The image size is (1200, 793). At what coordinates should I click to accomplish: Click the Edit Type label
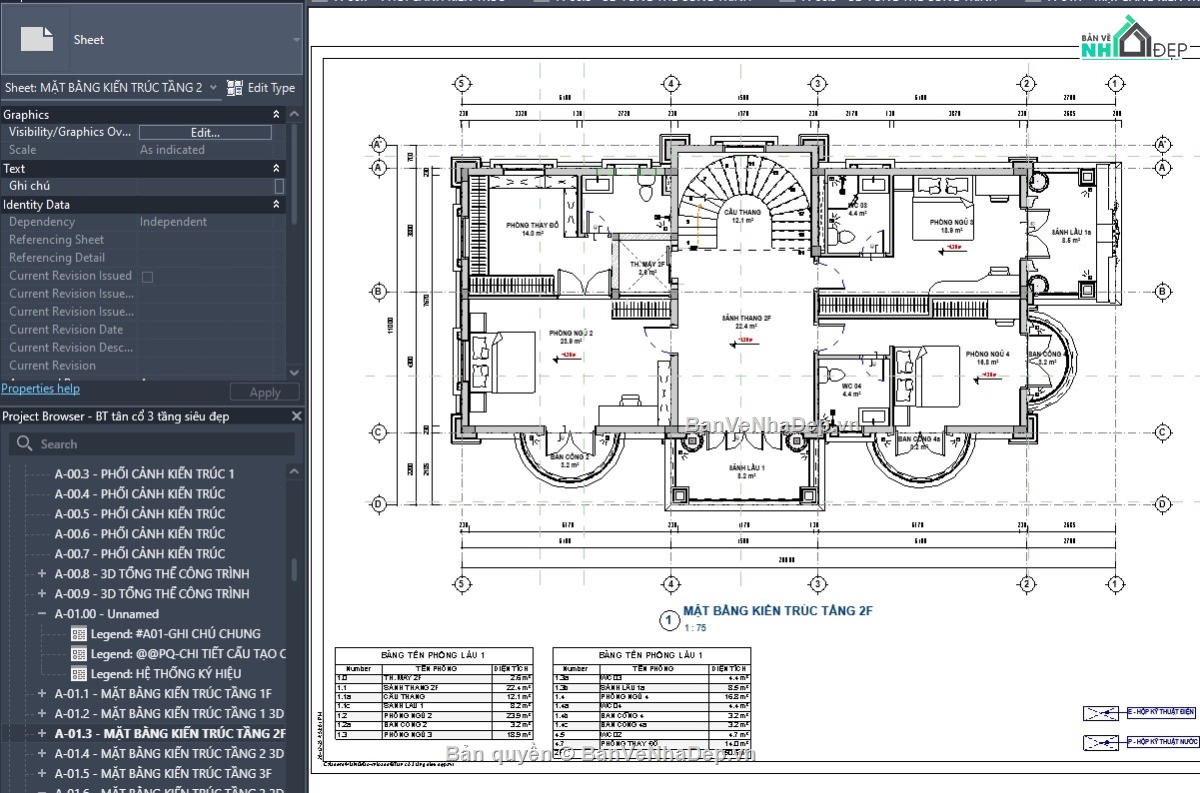(x=271, y=88)
